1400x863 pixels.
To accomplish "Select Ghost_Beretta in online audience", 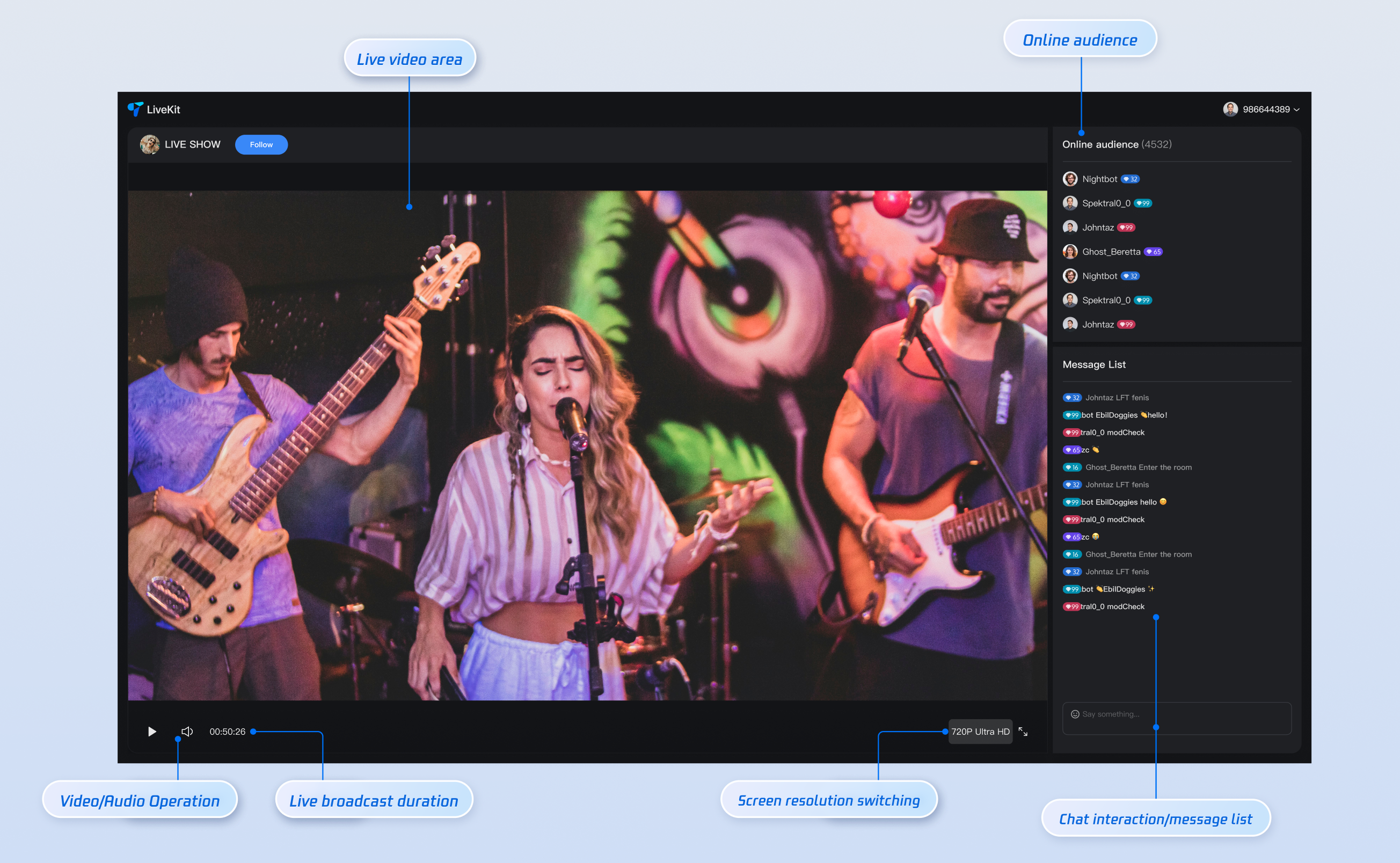I will pyautogui.click(x=1111, y=252).
